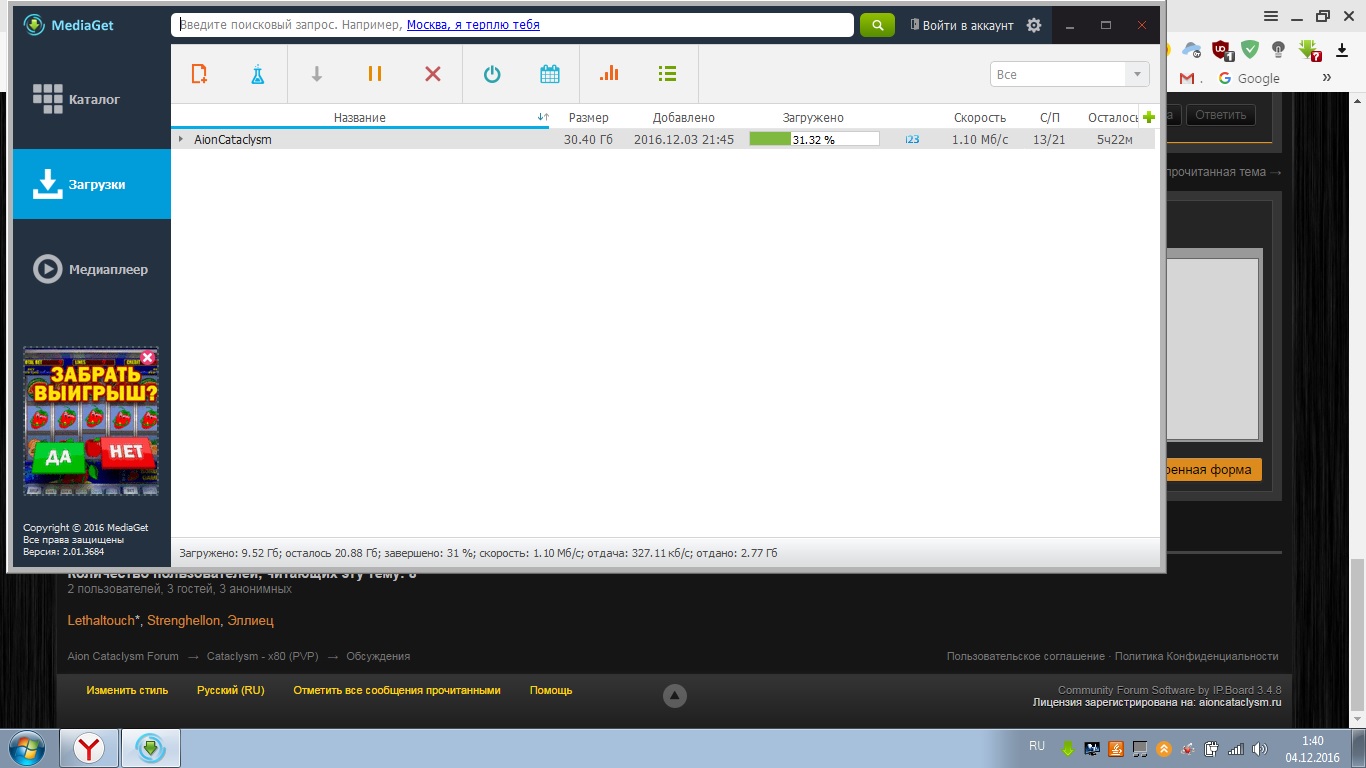Click the Adguard green shield extension icon
This screenshot has width=1366, height=768.
click(1250, 49)
